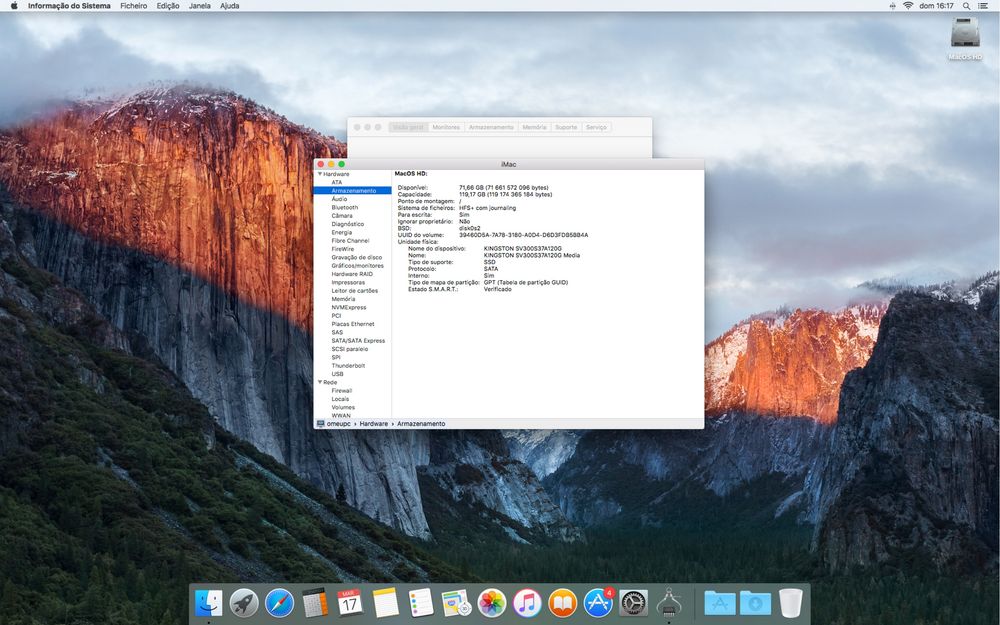Click the Wi-Fi status icon

tap(908, 6)
